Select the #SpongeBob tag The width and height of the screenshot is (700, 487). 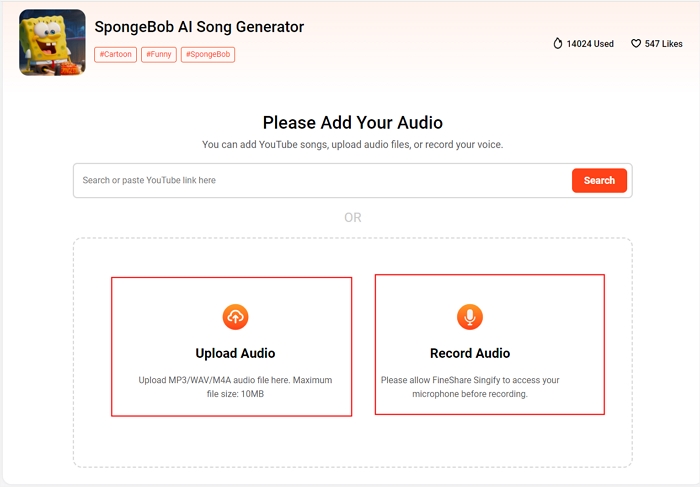(208, 54)
